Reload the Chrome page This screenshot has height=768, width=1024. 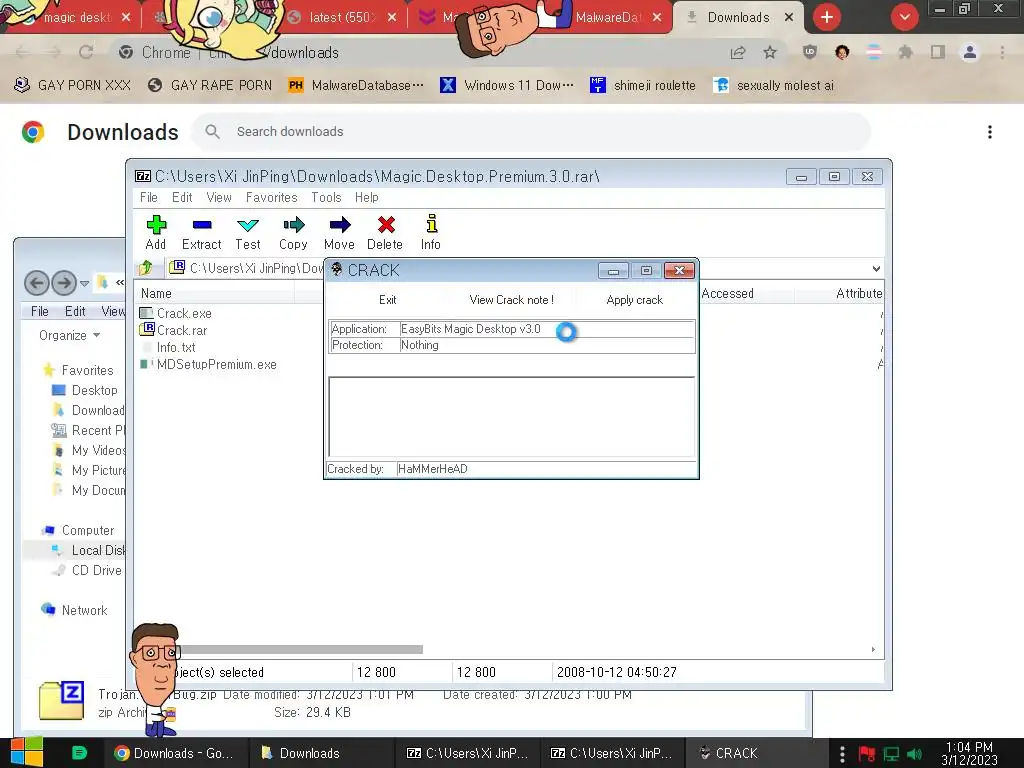[86, 52]
